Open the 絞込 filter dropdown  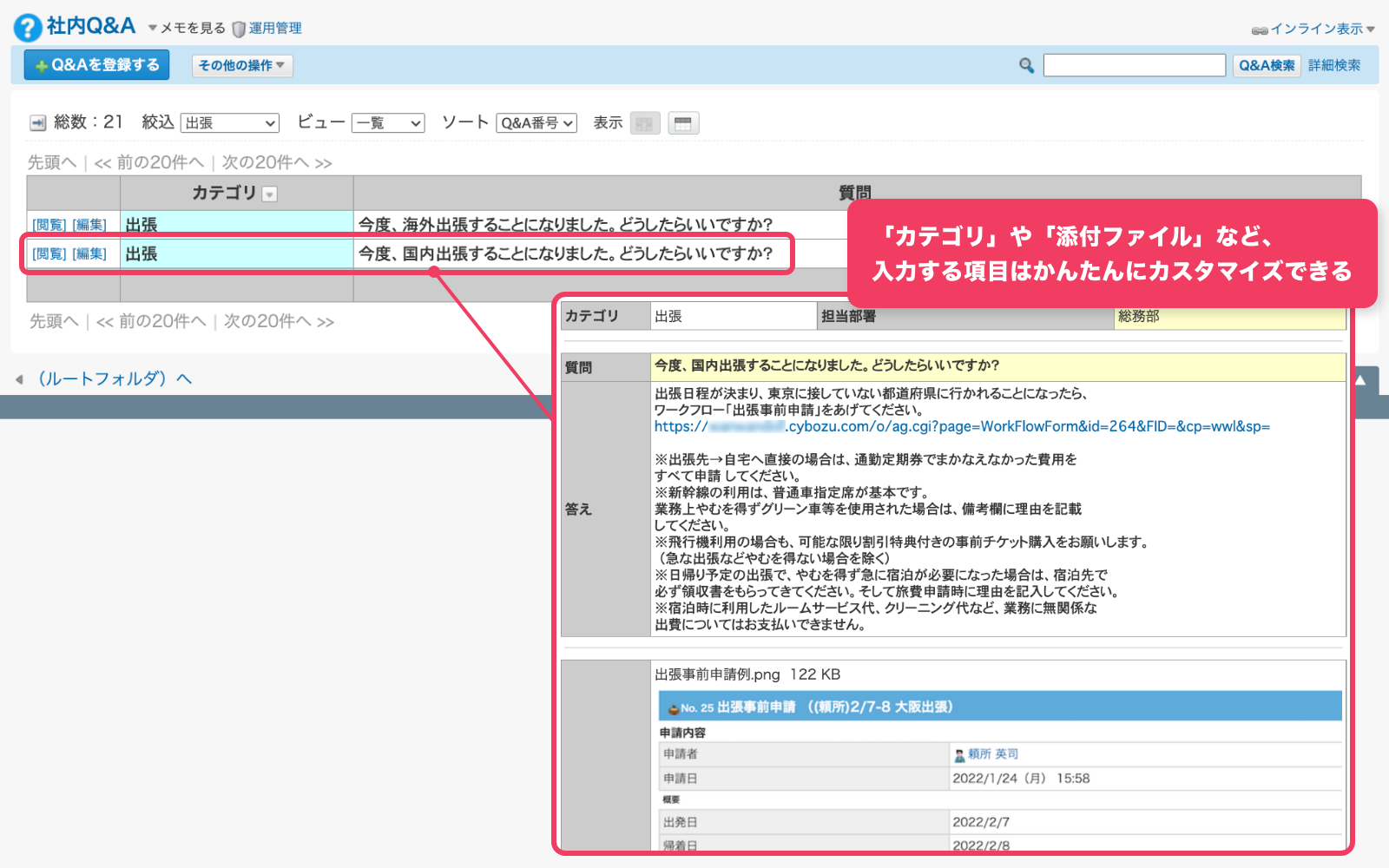230,123
